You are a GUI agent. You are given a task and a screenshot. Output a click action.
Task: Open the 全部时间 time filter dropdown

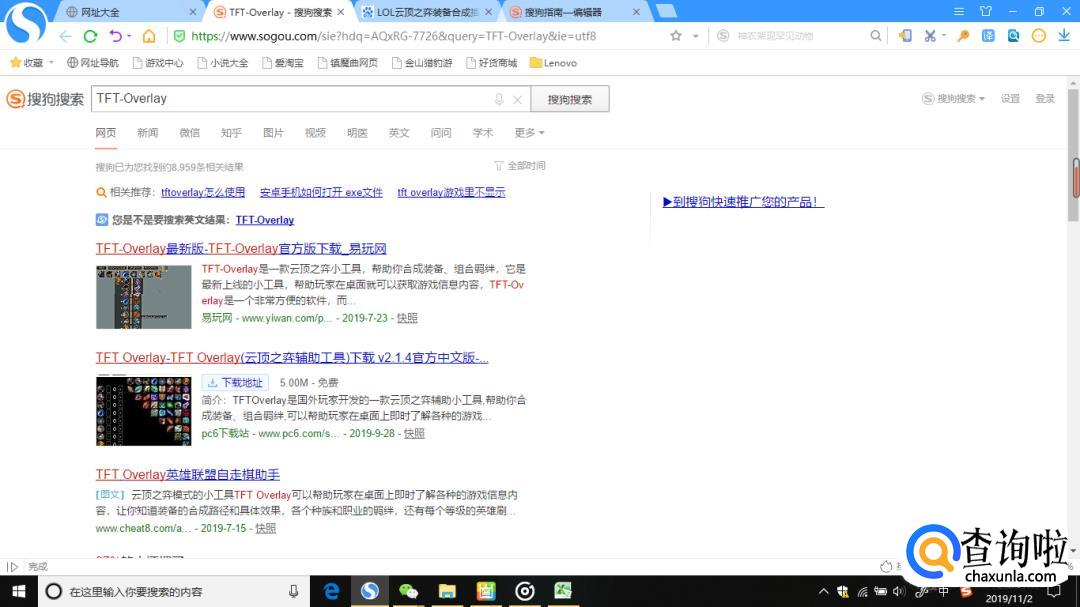tap(520, 166)
